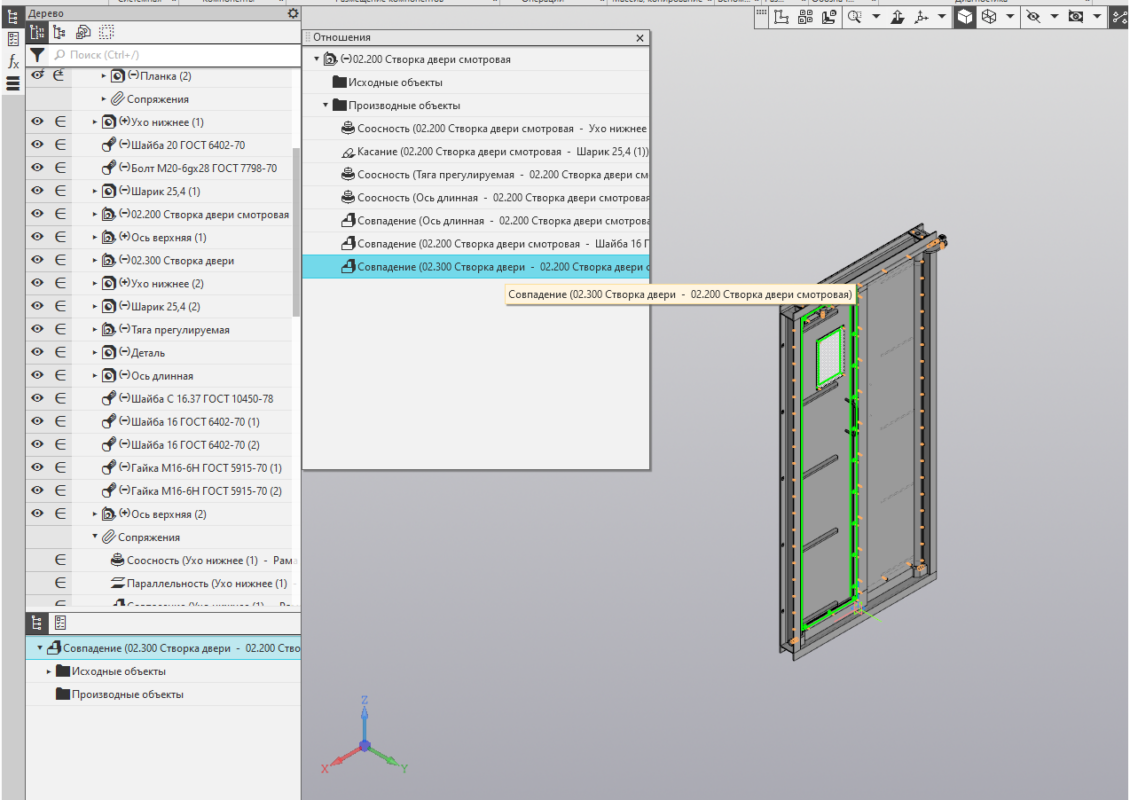Click the normal-to-plane arrow icon

[897, 17]
